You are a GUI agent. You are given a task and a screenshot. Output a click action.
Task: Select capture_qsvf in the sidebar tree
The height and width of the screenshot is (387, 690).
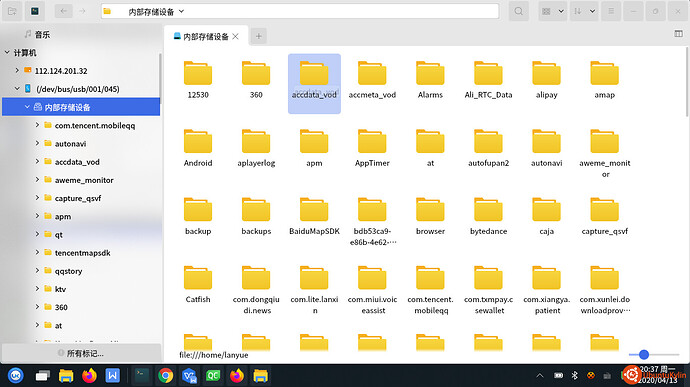click(77, 198)
